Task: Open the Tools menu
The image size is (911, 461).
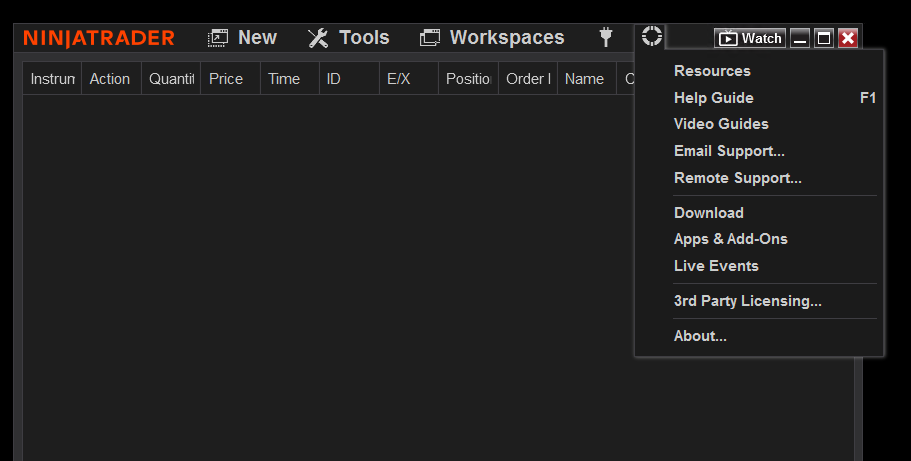Action: (348, 38)
